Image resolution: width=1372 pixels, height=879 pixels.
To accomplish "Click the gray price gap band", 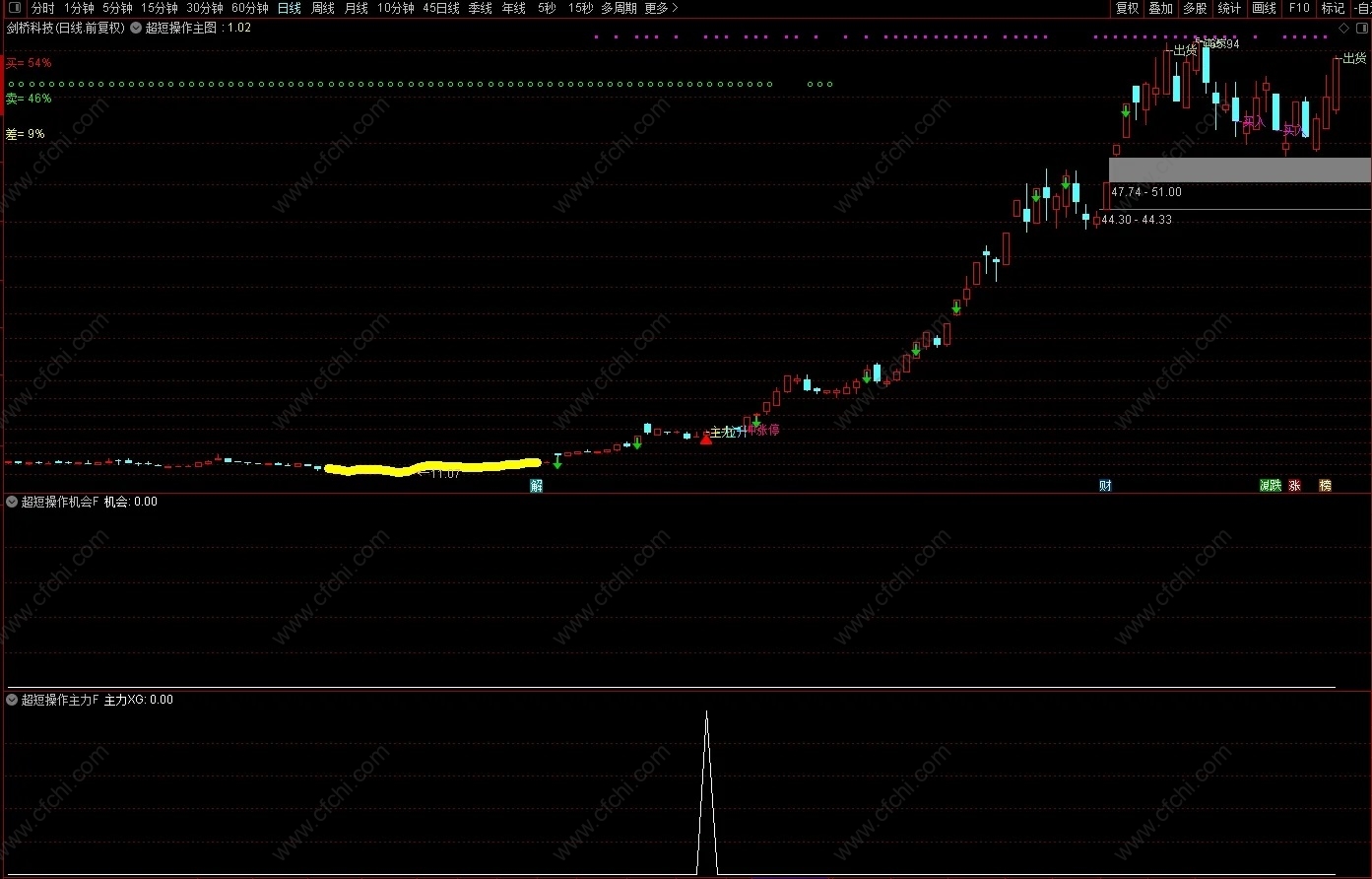I will pyautogui.click(x=1240, y=169).
